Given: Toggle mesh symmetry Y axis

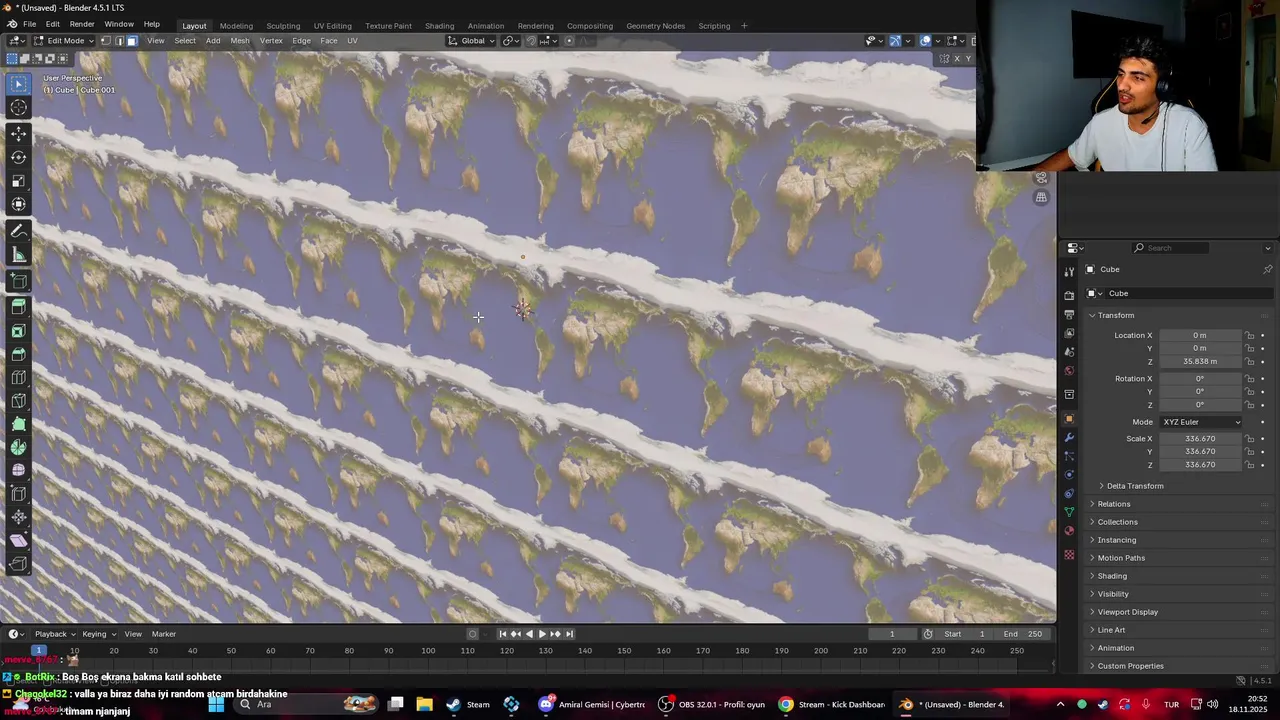Looking at the screenshot, I should click(968, 59).
